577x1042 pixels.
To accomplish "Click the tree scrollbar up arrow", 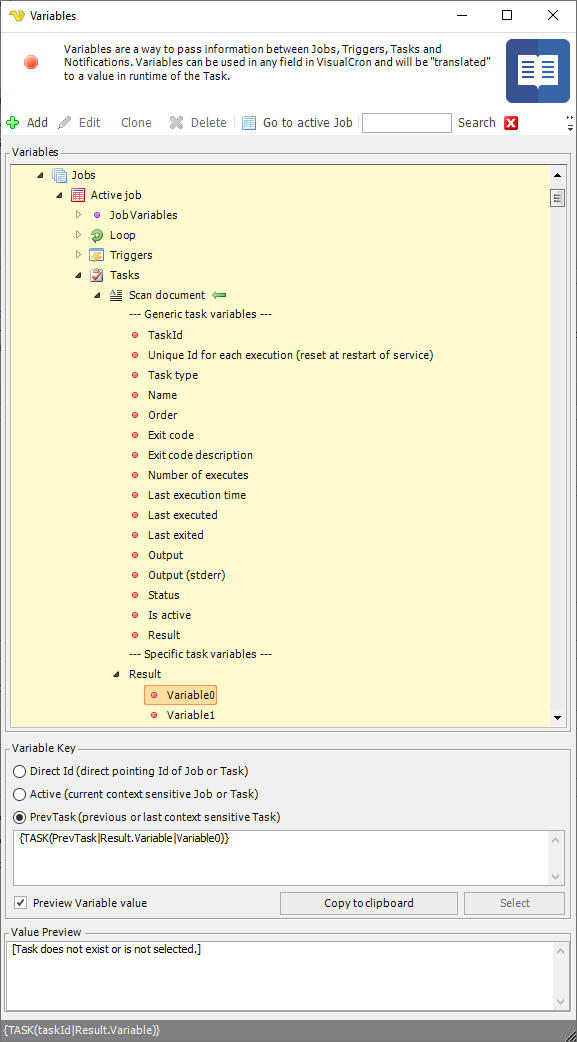I will coord(557,175).
